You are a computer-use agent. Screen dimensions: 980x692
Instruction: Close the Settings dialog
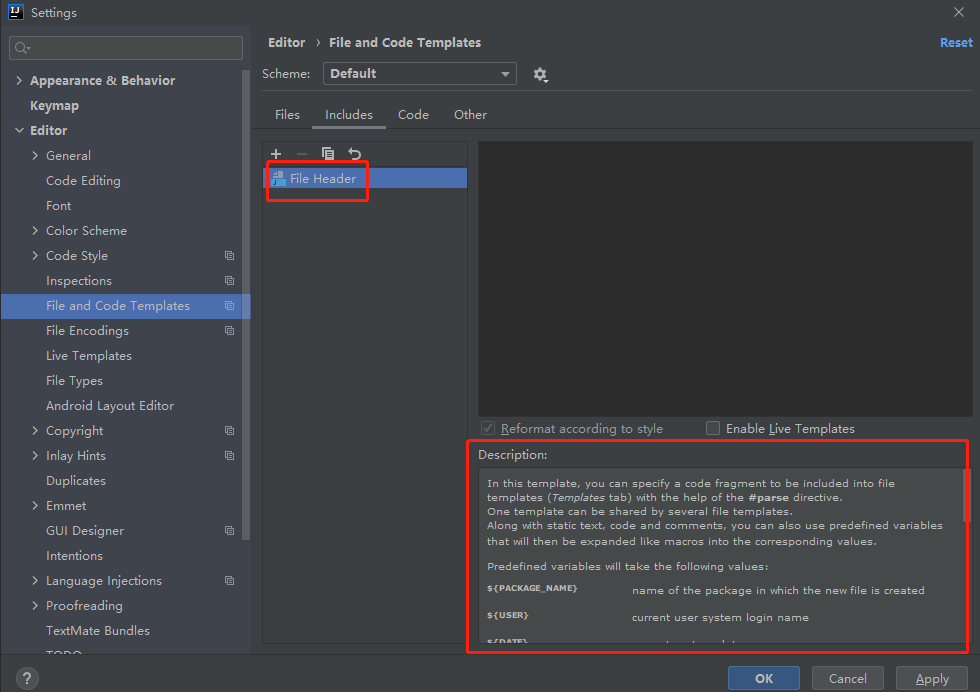click(959, 12)
